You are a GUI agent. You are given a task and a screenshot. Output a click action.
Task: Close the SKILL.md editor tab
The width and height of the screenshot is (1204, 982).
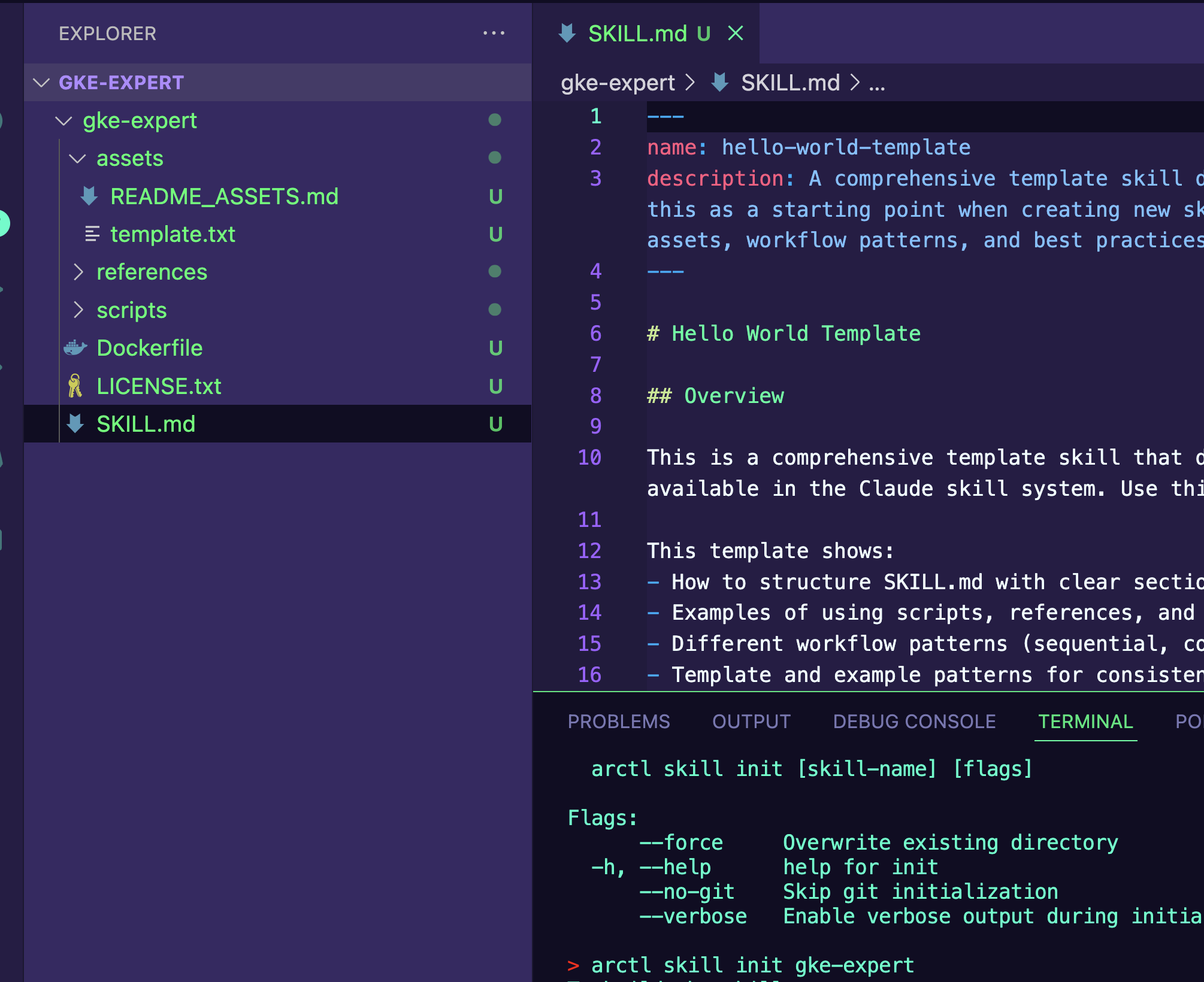736,34
